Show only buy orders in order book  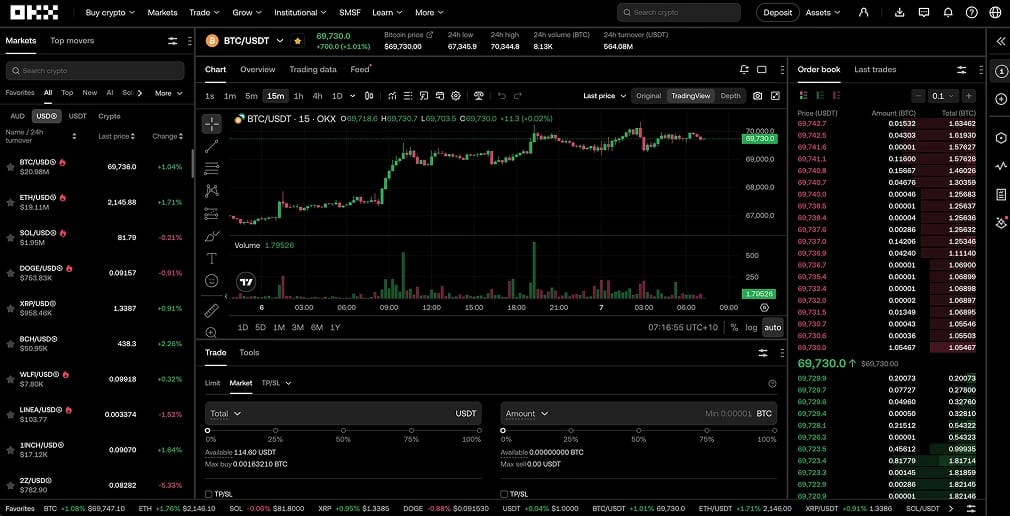tap(819, 95)
